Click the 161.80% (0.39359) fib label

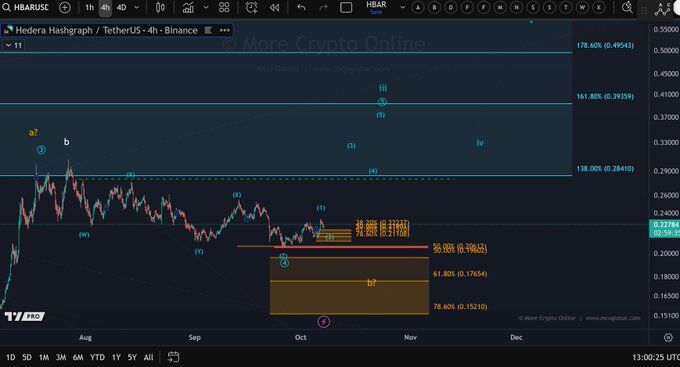point(605,96)
